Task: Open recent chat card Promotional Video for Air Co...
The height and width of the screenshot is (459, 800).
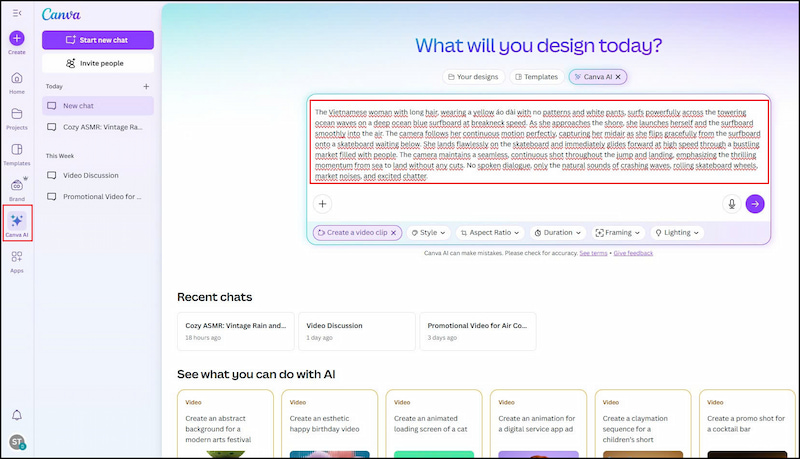Action: [x=478, y=332]
